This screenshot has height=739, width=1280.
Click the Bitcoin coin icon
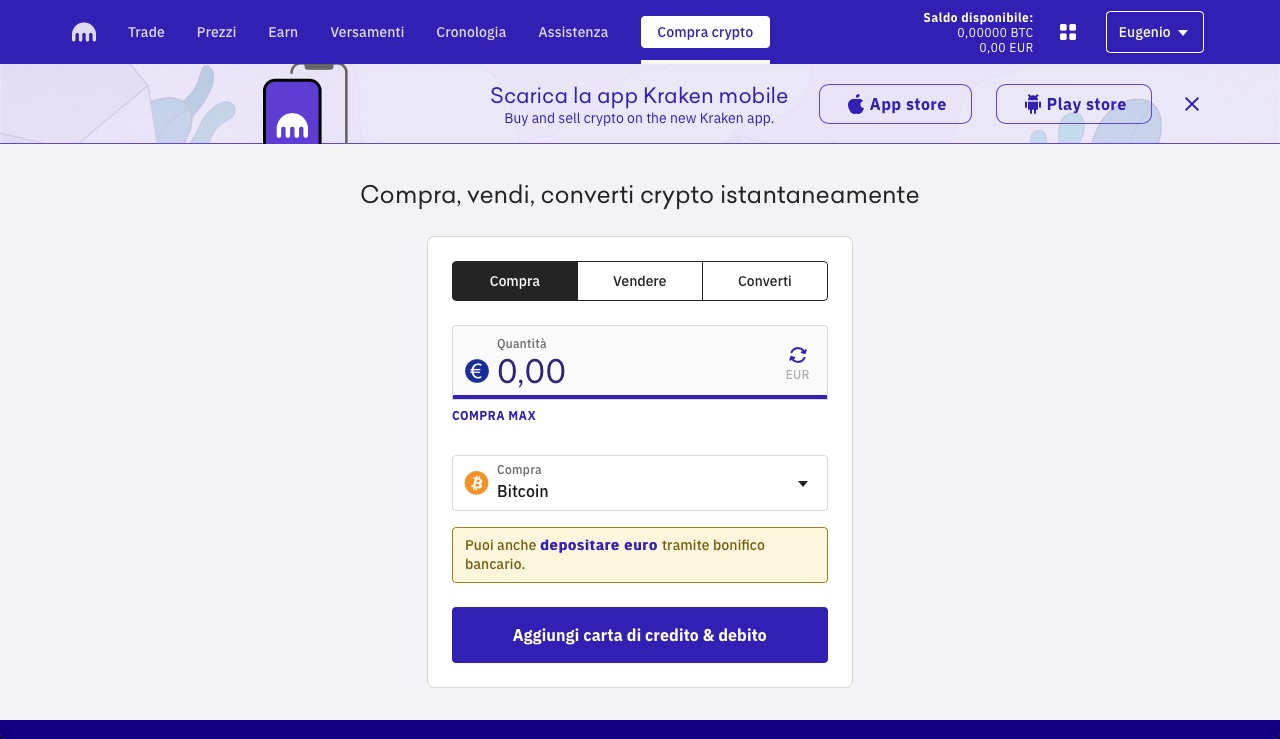[477, 483]
